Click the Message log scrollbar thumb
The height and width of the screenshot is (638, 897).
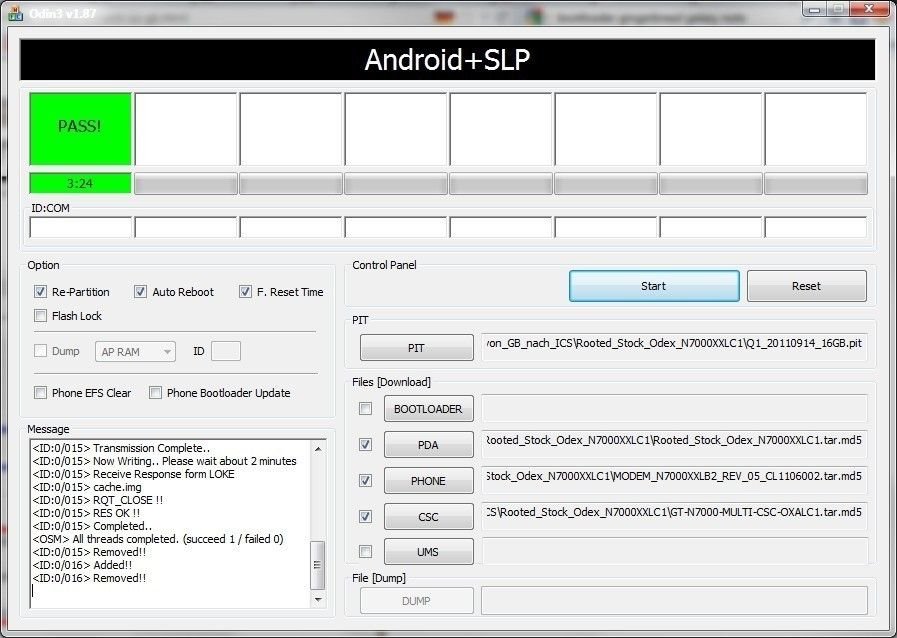click(318, 565)
